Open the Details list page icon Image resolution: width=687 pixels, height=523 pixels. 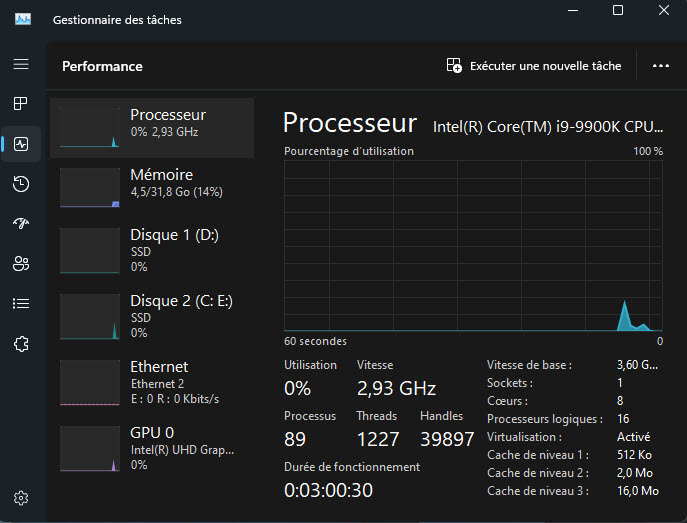coord(21,304)
